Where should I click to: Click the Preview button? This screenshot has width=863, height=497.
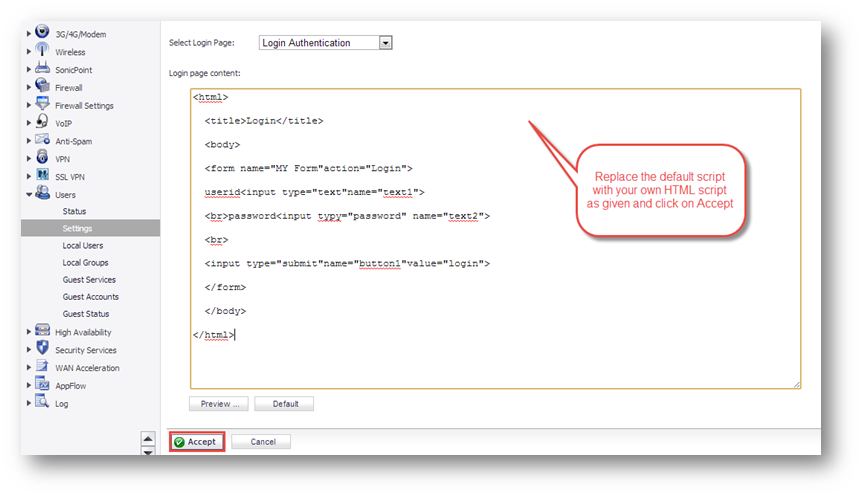(x=218, y=404)
